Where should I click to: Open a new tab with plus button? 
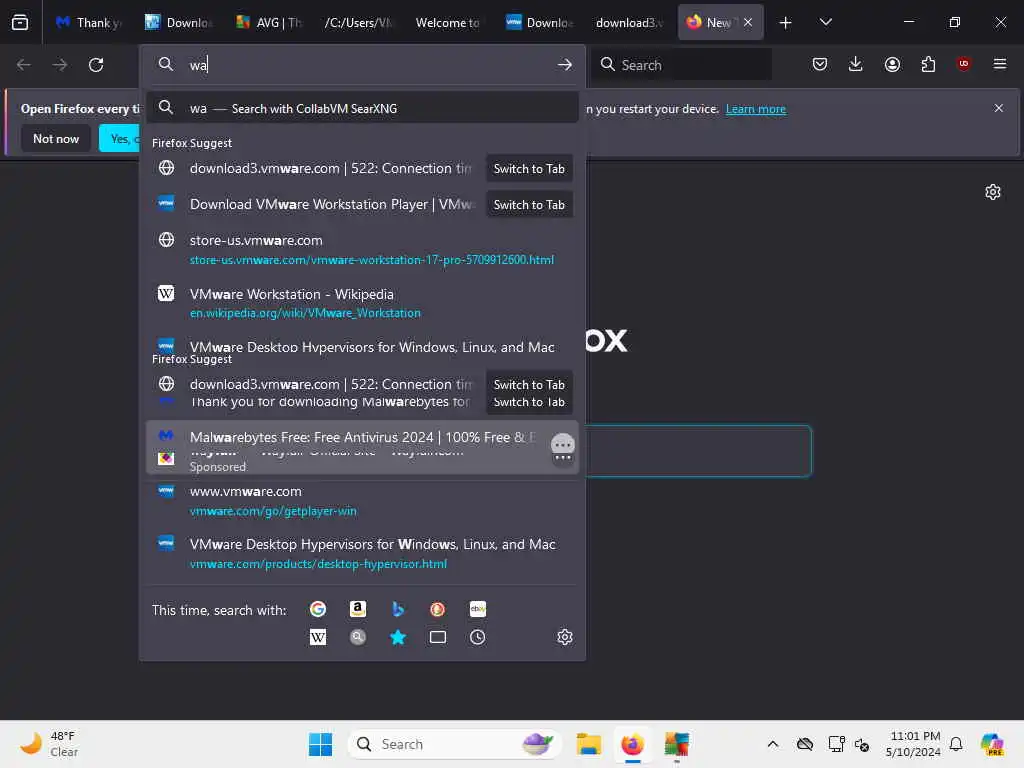(786, 22)
